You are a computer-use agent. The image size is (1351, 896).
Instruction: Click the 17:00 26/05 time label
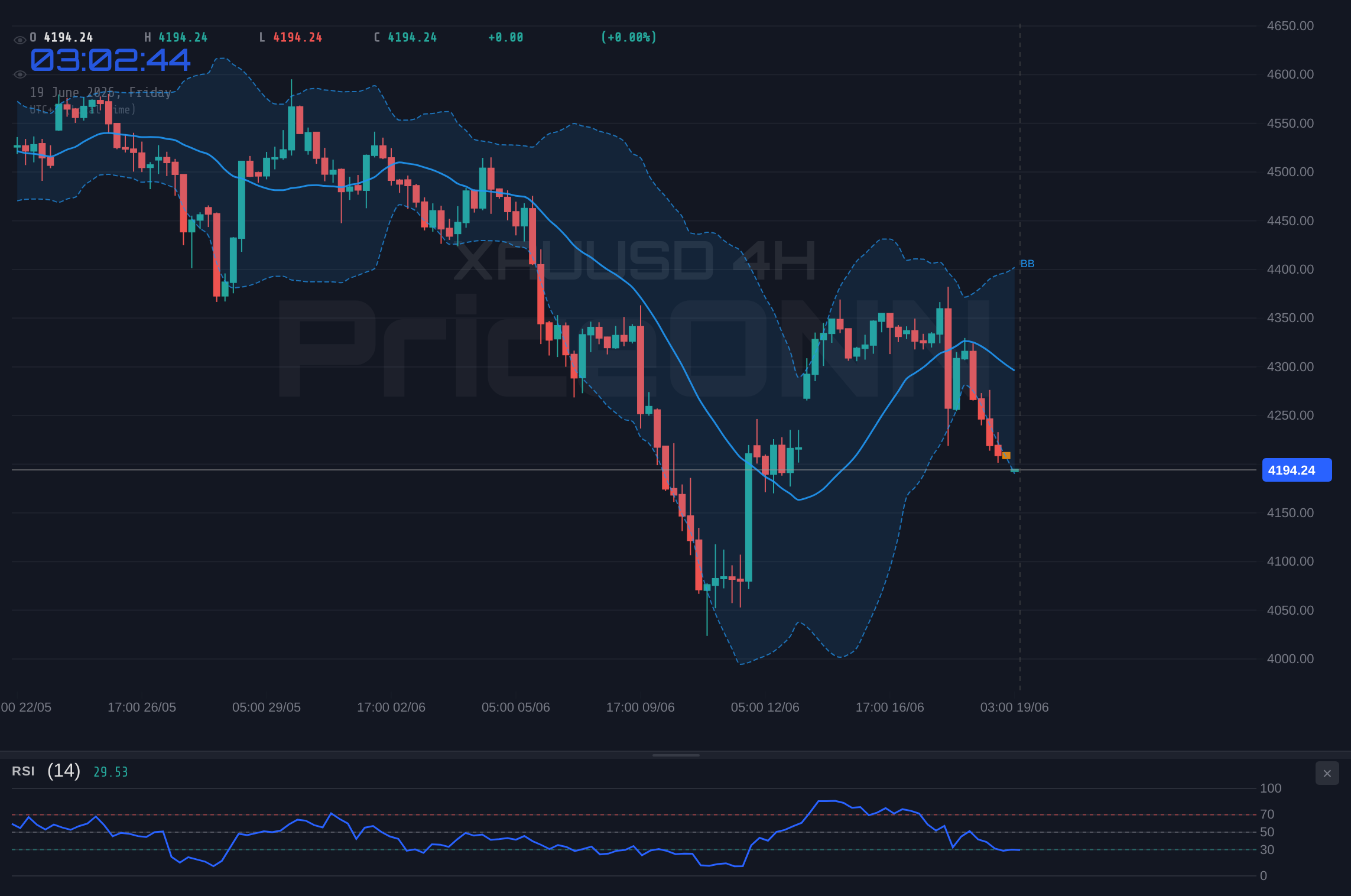142,707
